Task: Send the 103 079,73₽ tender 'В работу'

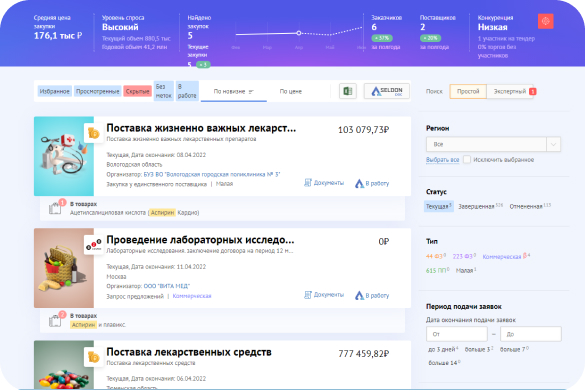Action: pos(372,183)
